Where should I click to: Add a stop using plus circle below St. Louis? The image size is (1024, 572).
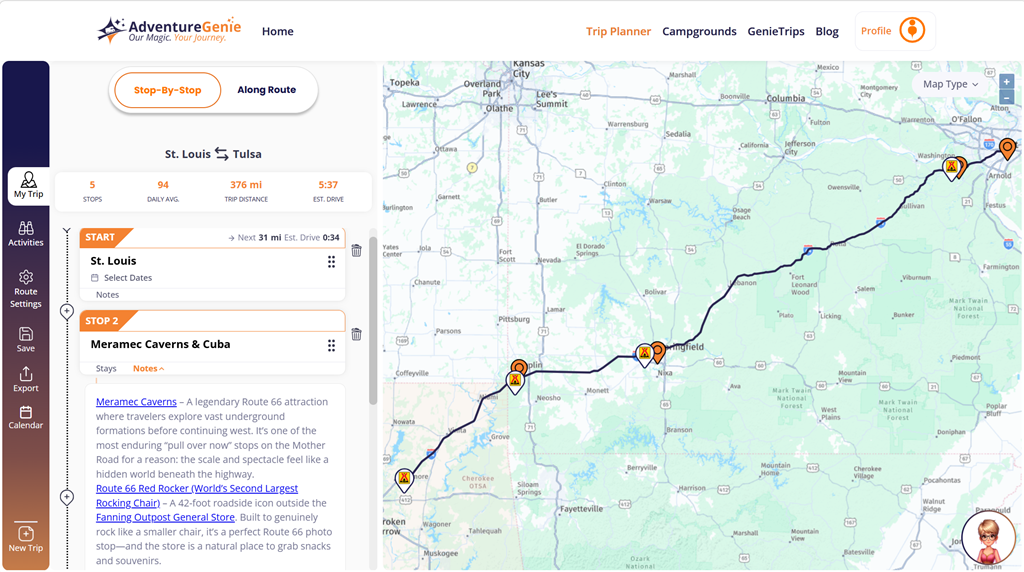point(67,311)
